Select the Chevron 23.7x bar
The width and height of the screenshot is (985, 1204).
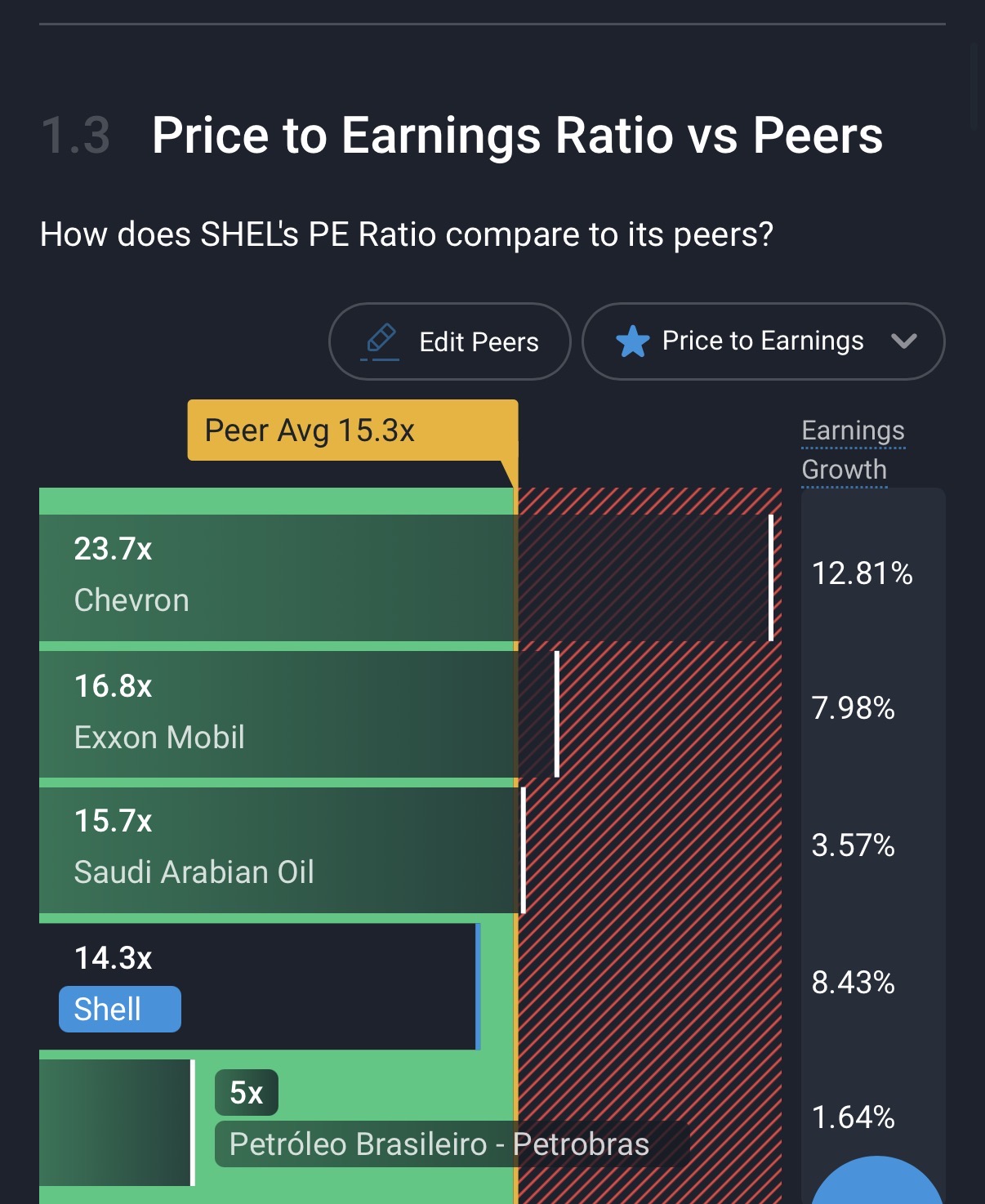(x=278, y=577)
